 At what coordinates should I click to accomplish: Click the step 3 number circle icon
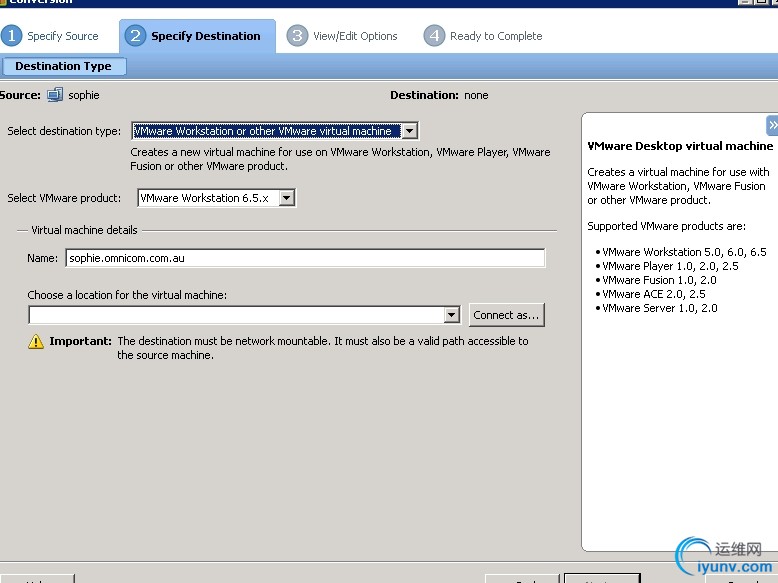[297, 36]
